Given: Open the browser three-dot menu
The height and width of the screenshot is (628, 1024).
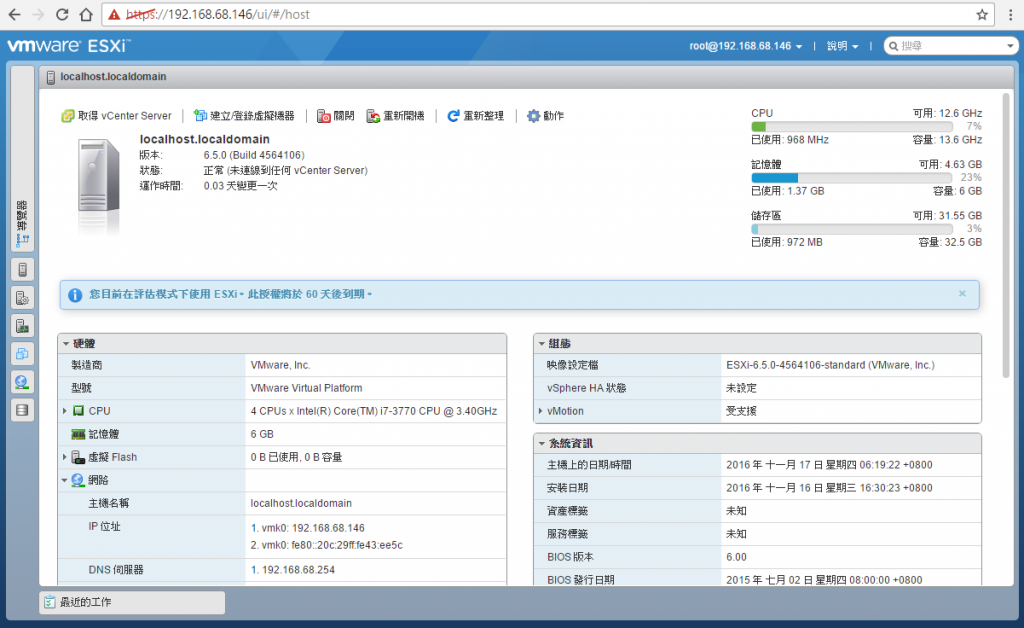Looking at the screenshot, I should click(x=1010, y=14).
